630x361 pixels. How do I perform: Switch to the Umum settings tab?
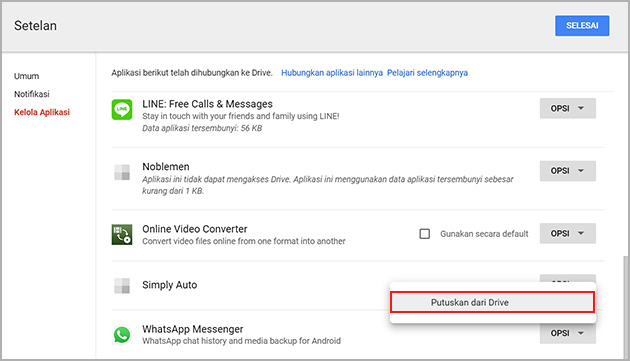[27, 76]
